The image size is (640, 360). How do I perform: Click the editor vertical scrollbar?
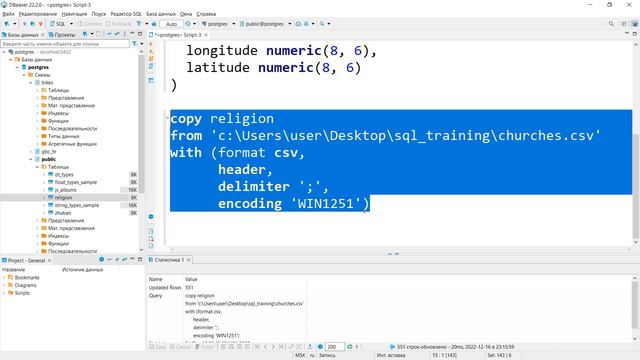[x=635, y=186]
